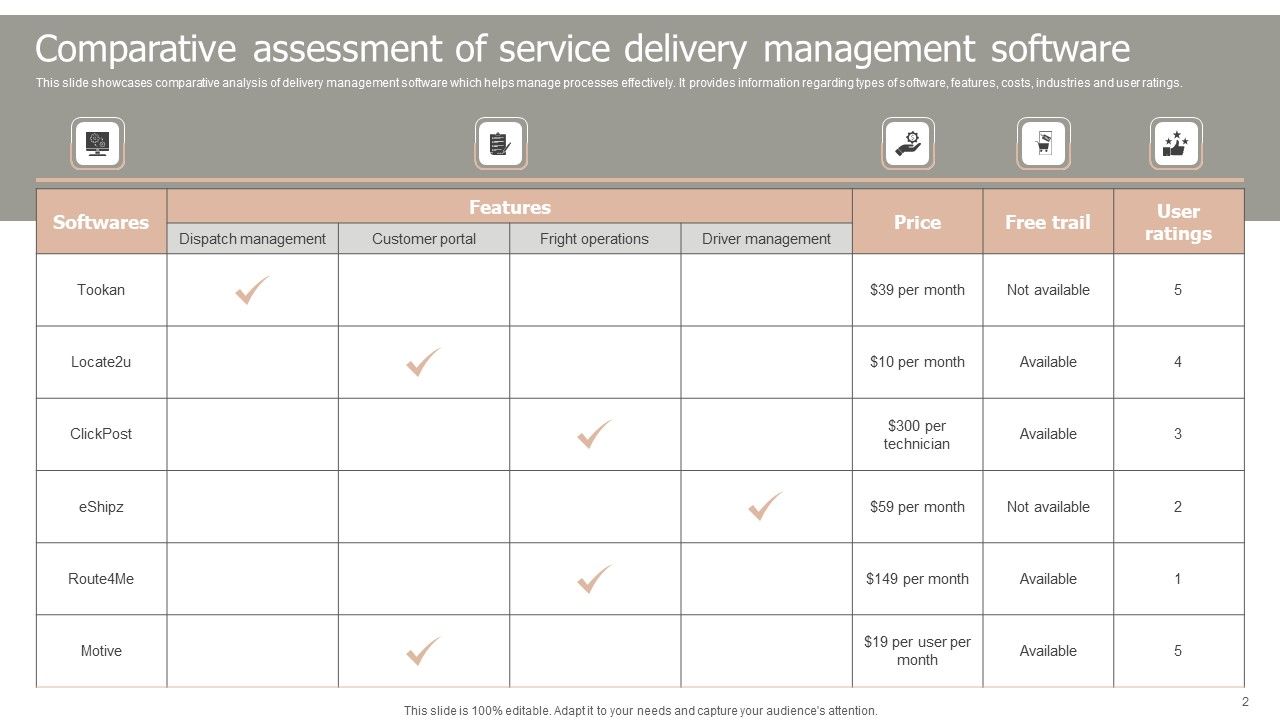Screen dimensions: 1280x720
Task: Select the Price column header
Action: 917,222
